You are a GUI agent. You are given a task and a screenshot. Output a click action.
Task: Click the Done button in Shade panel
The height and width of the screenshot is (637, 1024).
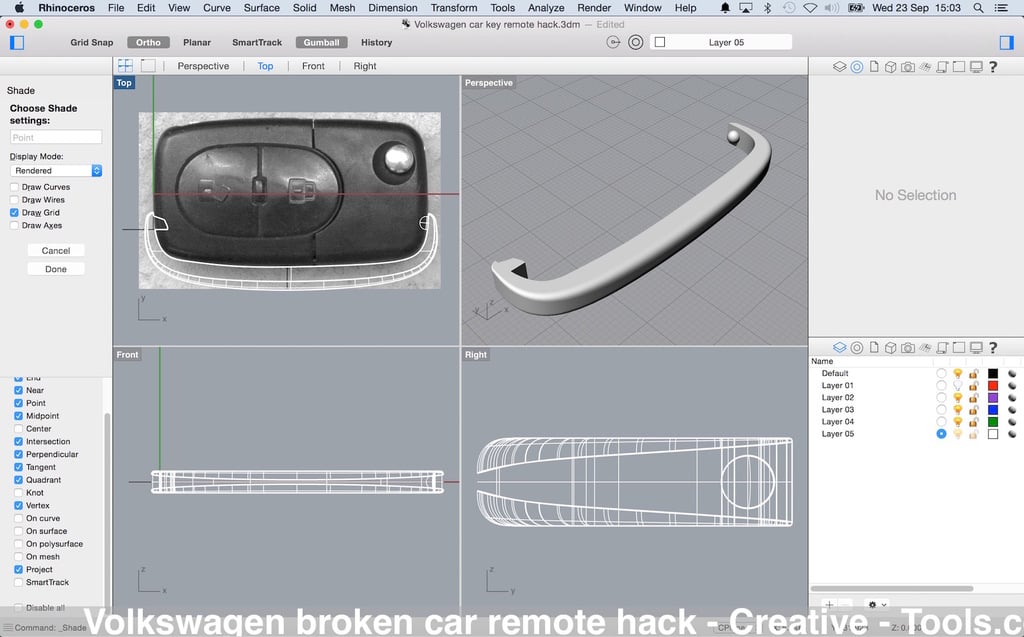(x=55, y=268)
